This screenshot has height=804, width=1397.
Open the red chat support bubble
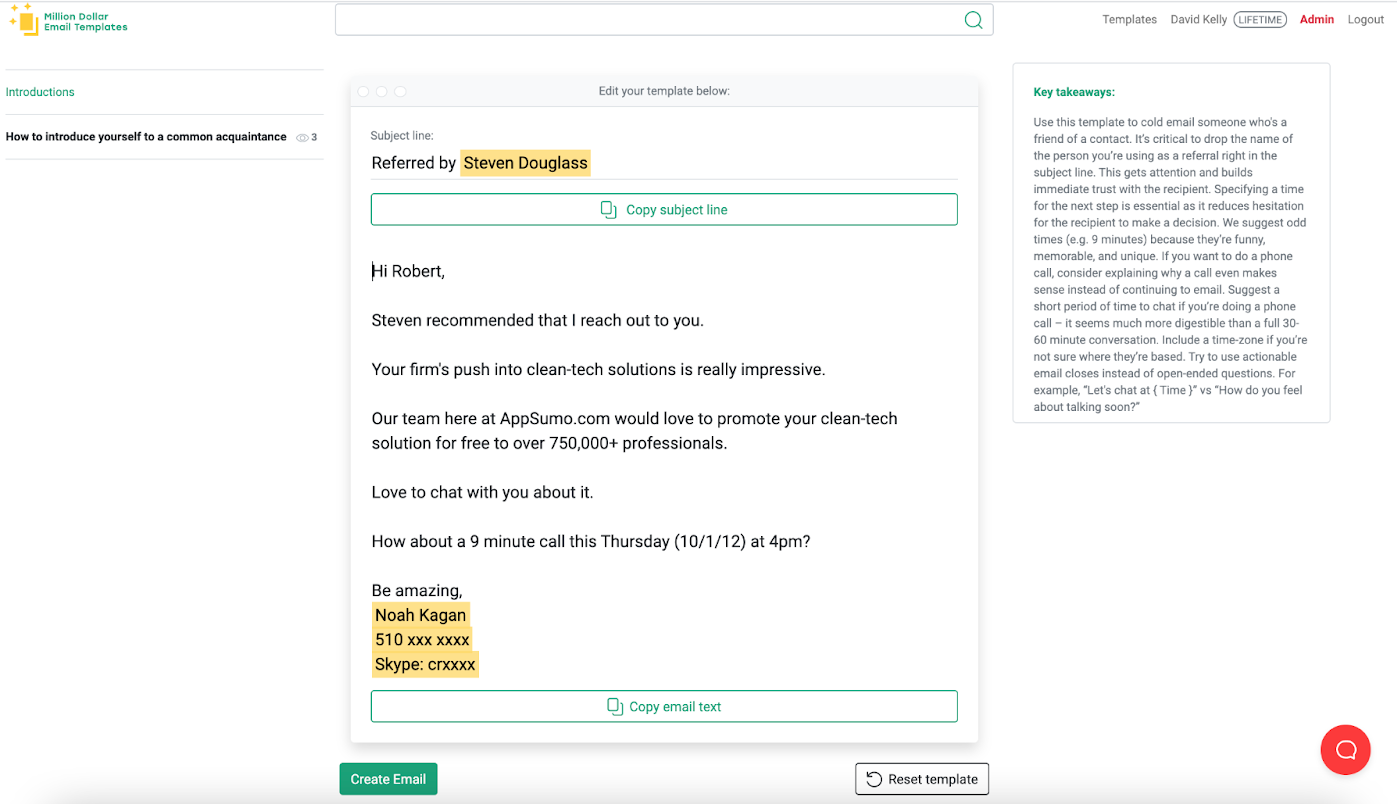pos(1345,750)
